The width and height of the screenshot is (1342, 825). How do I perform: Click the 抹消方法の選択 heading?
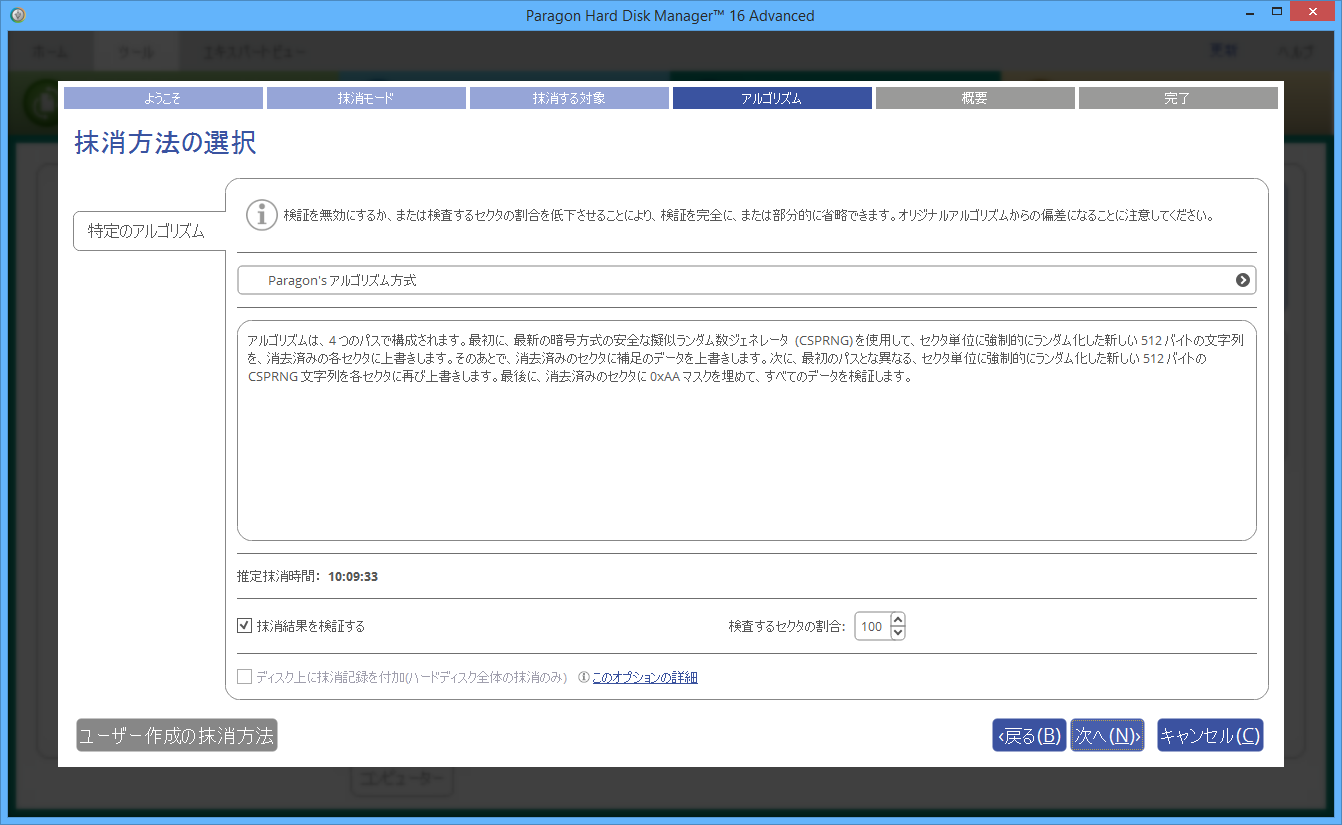pos(165,142)
